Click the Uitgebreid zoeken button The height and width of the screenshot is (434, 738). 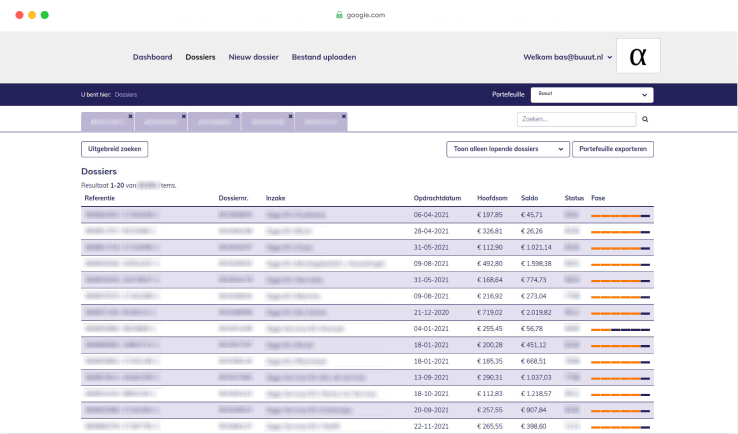coord(114,149)
